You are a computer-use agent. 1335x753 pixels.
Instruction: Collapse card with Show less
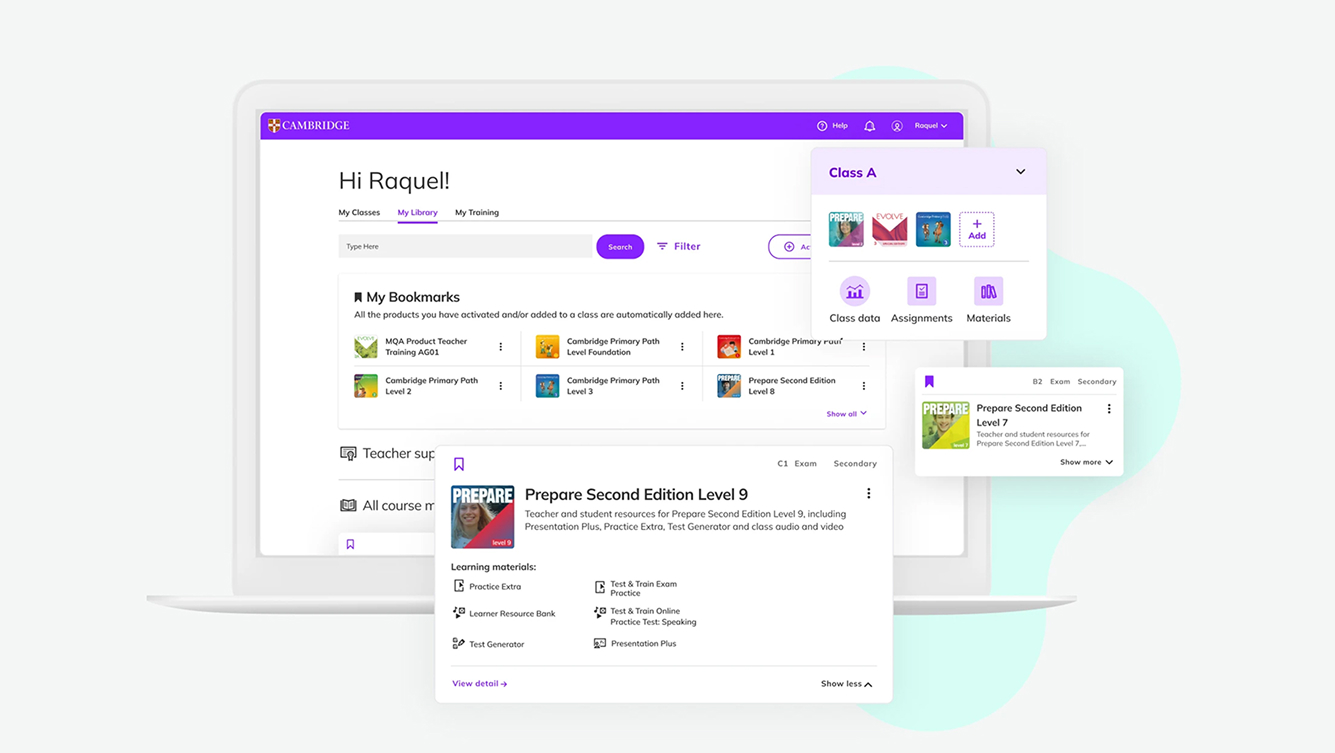click(846, 684)
